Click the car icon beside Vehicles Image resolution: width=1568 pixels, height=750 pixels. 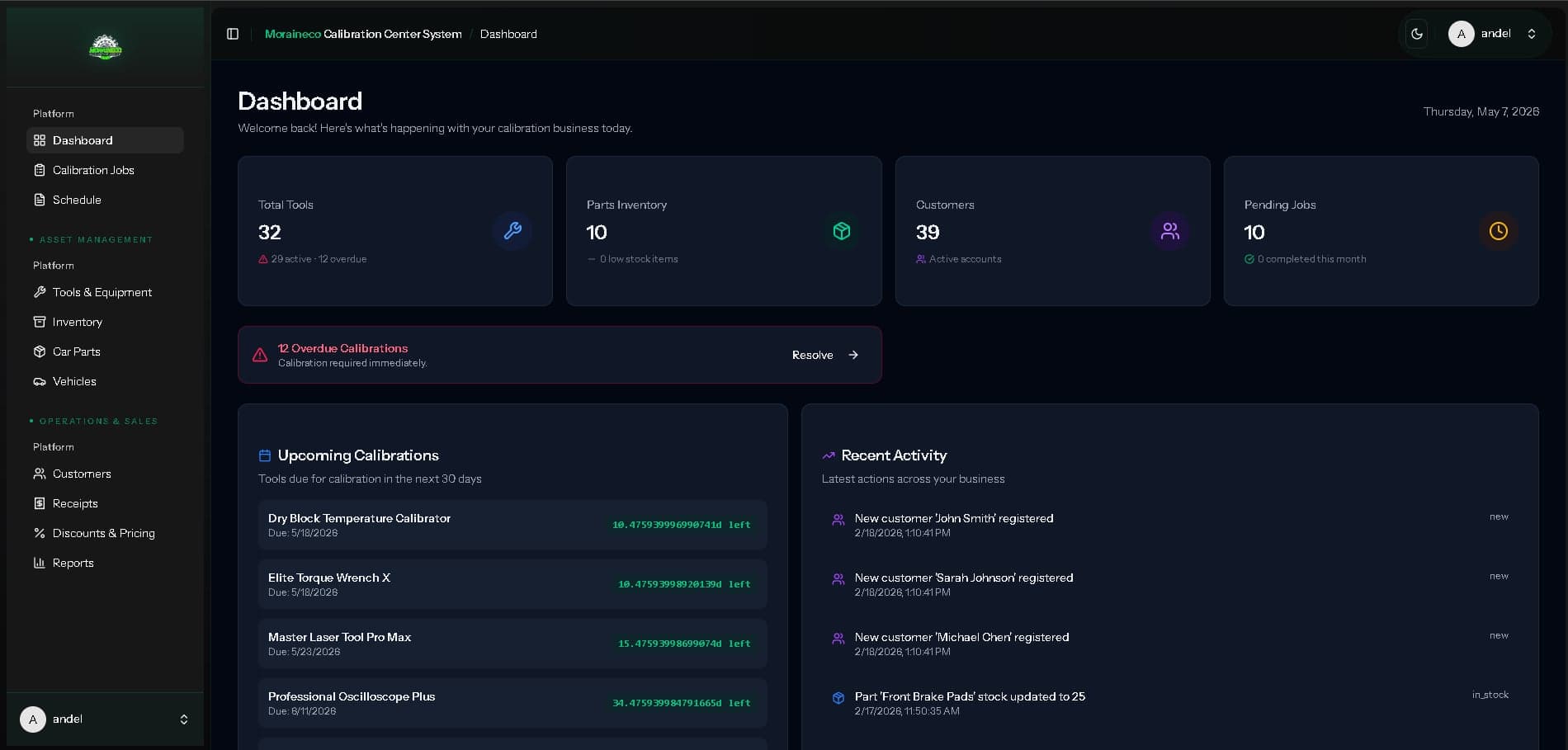pyautogui.click(x=40, y=381)
